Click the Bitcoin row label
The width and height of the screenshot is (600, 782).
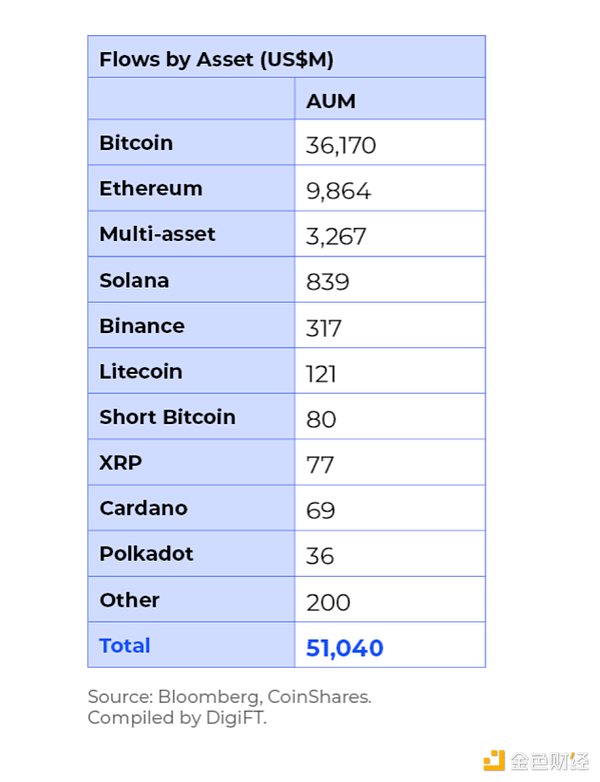[136, 143]
